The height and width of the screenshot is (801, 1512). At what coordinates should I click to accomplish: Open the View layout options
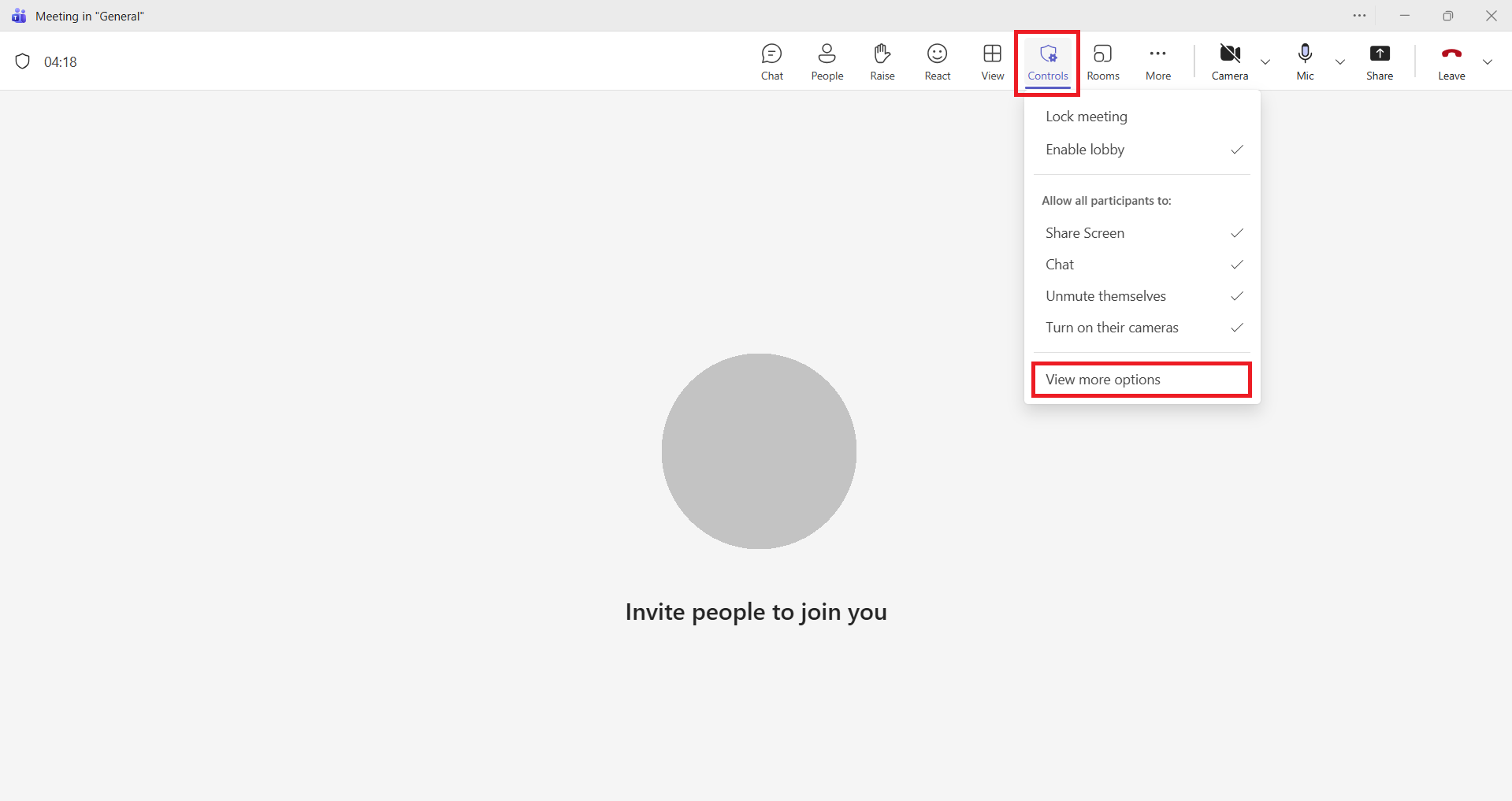pyautogui.click(x=992, y=61)
